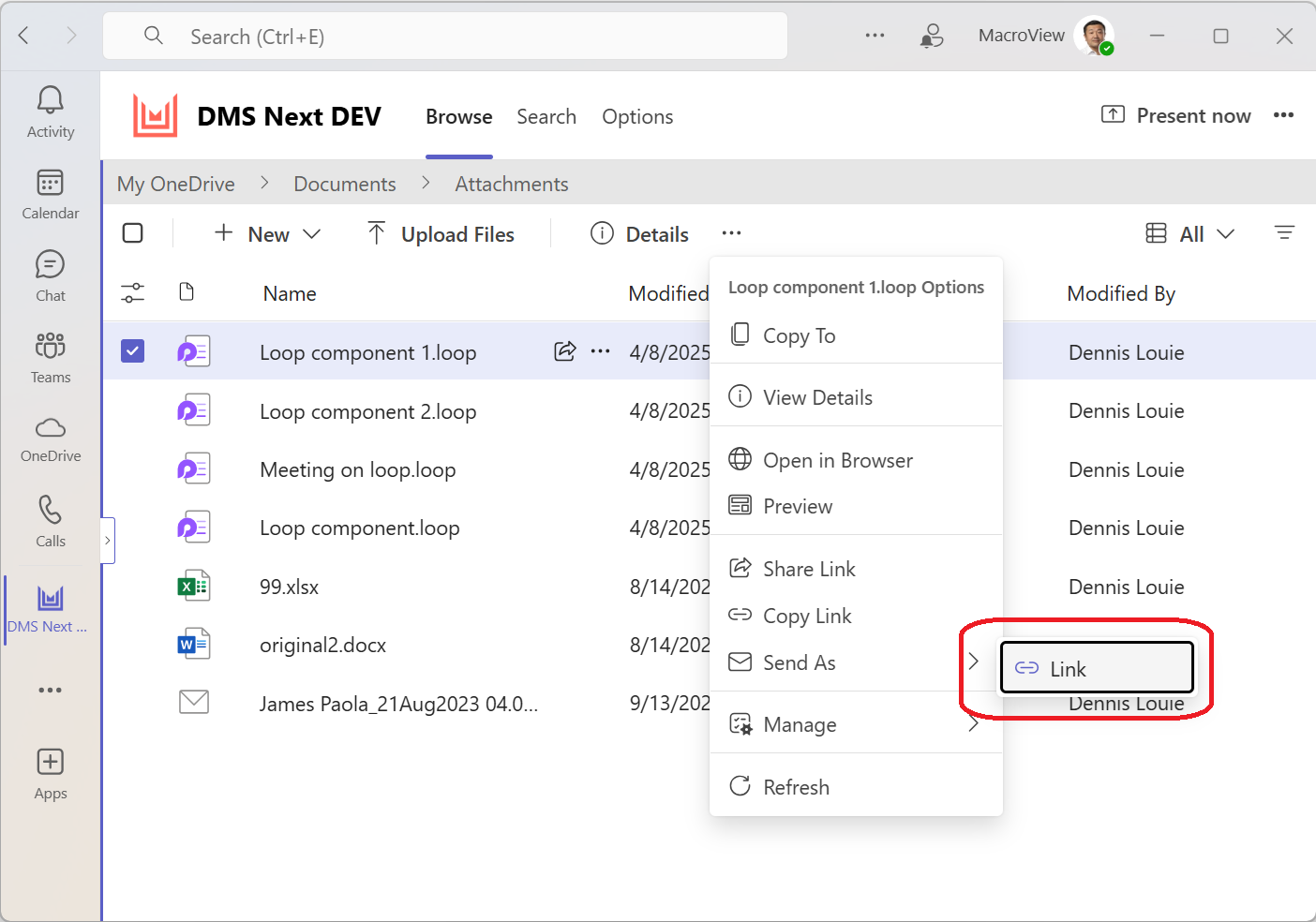Go back with title bar arrow
The width and height of the screenshot is (1316, 922).
pos(24,36)
